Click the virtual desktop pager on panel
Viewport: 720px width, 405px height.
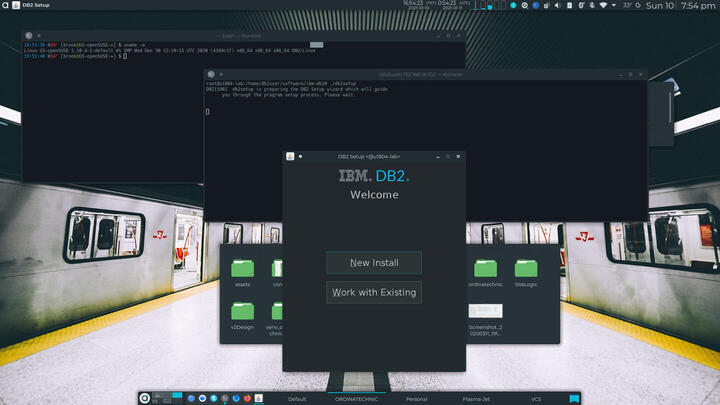167,398
